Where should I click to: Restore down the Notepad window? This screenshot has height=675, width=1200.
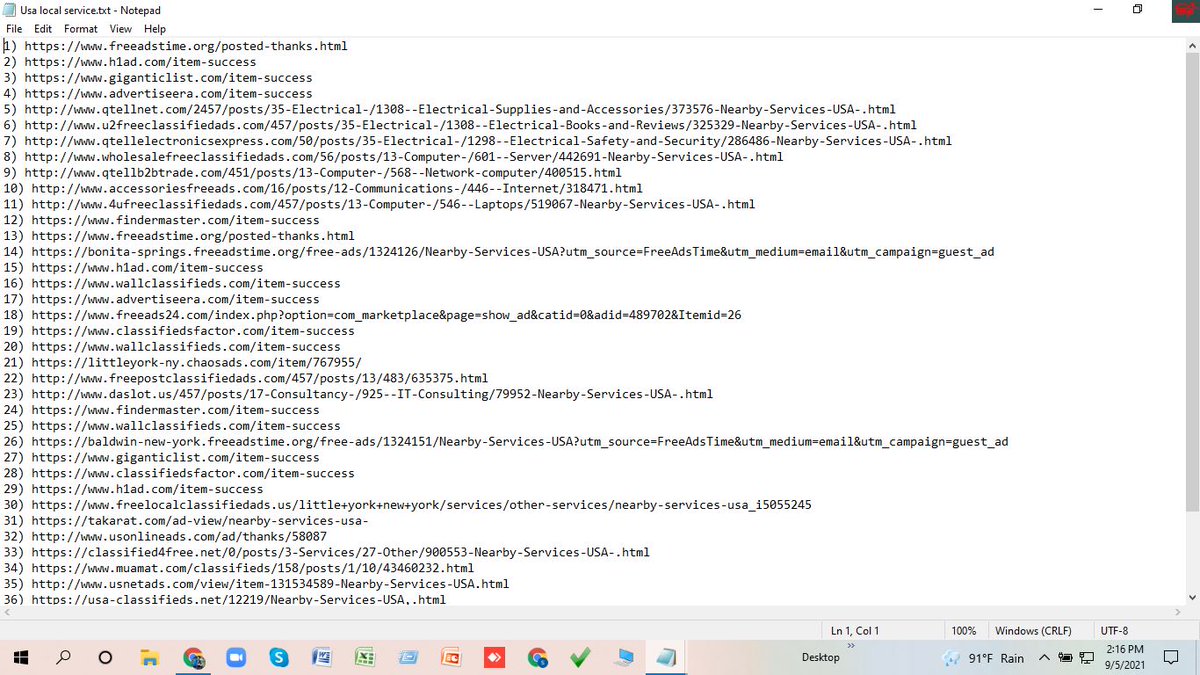pos(1137,9)
